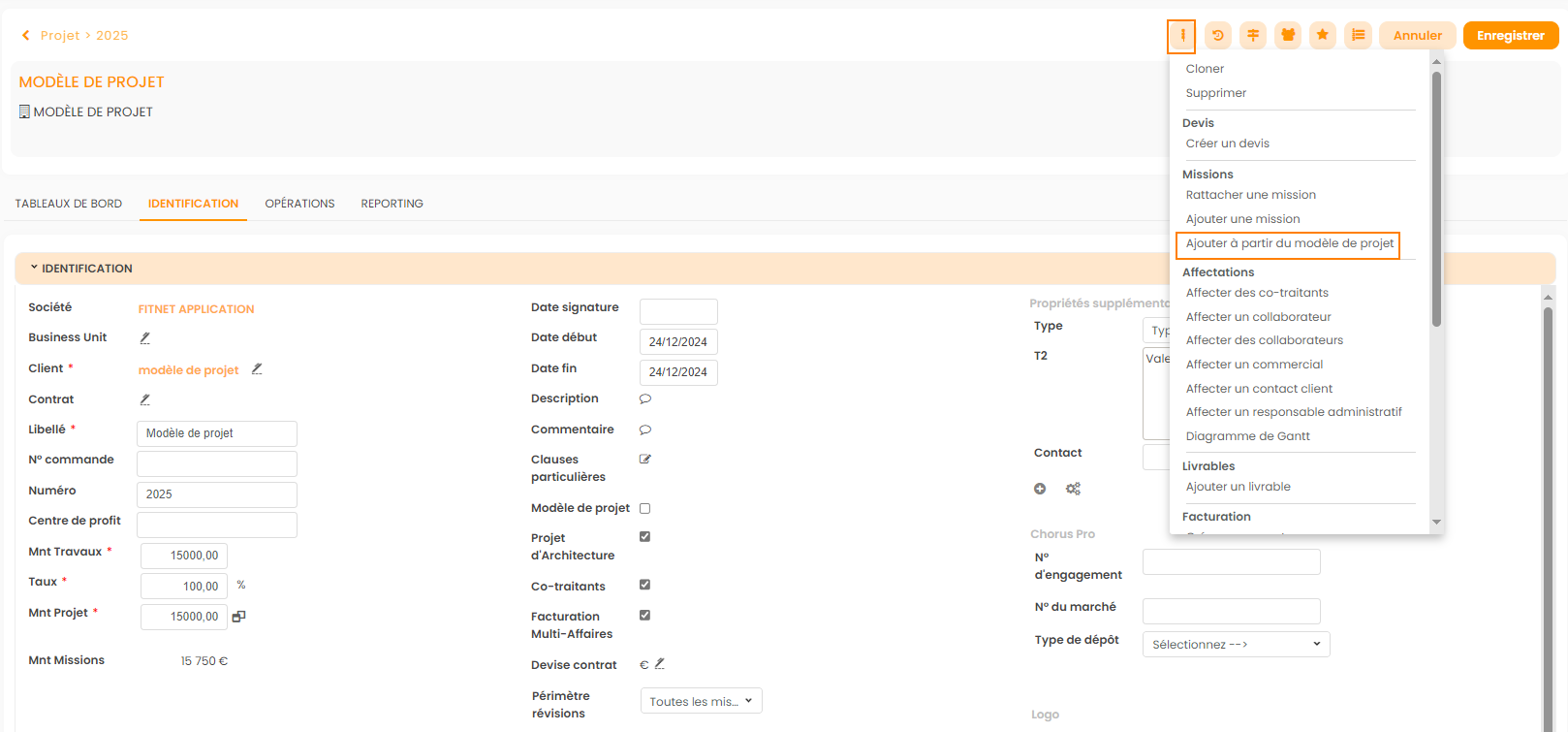
Task: Click the copy icon beside Mnt Projet
Action: (239, 617)
